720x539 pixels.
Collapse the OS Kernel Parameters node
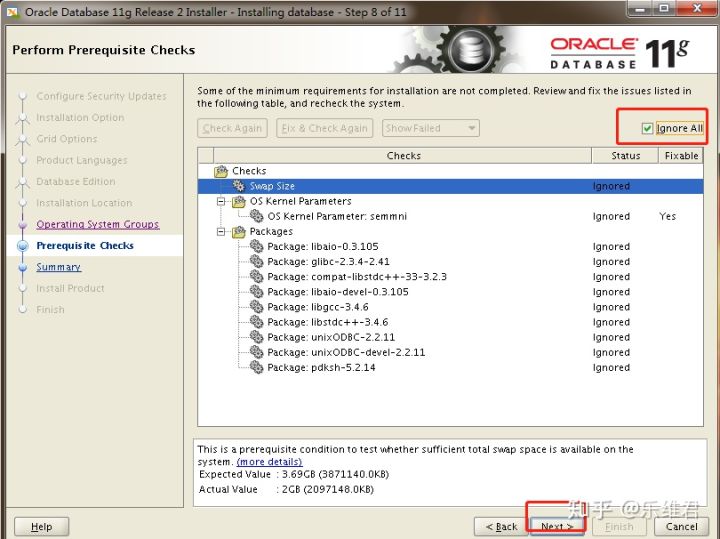[x=222, y=201]
